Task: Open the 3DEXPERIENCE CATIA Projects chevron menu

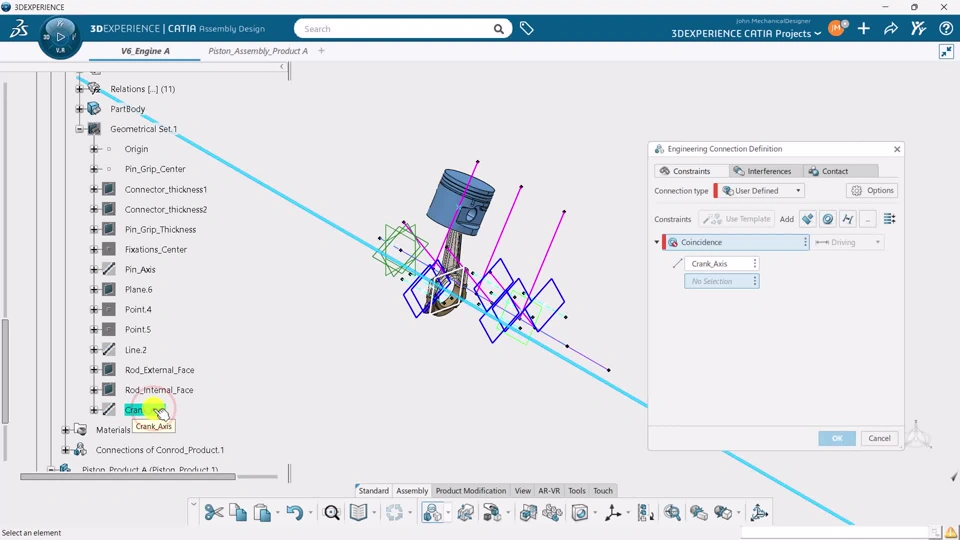Action: (x=817, y=34)
